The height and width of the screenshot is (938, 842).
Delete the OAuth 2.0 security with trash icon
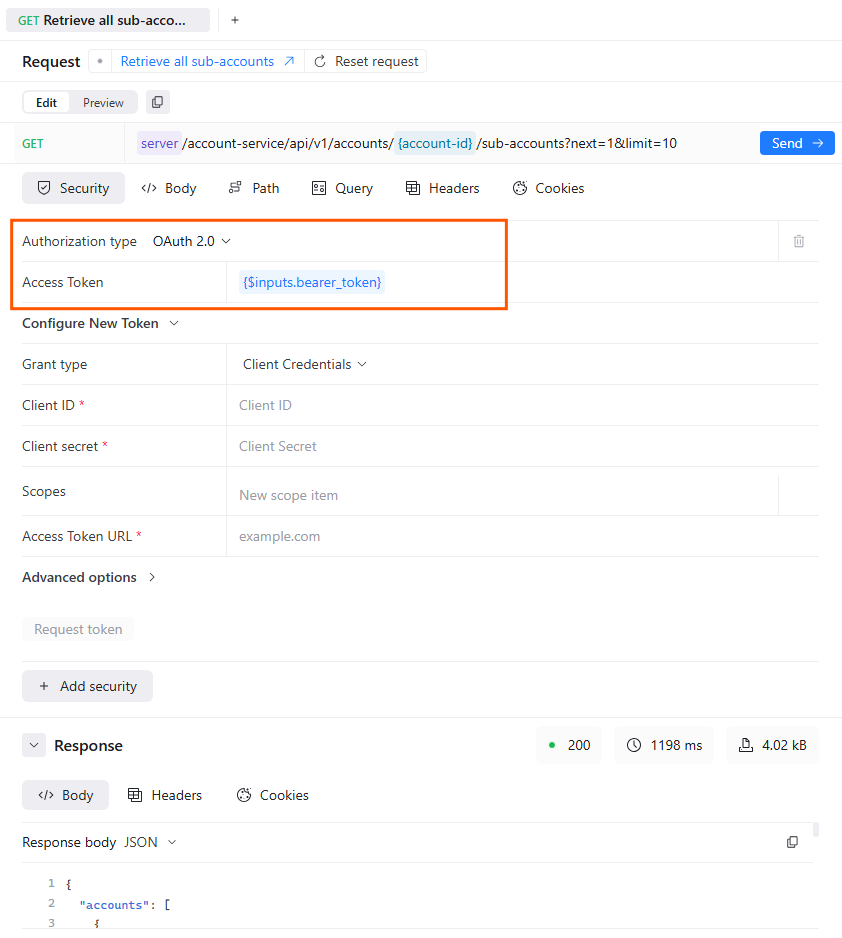tap(798, 241)
